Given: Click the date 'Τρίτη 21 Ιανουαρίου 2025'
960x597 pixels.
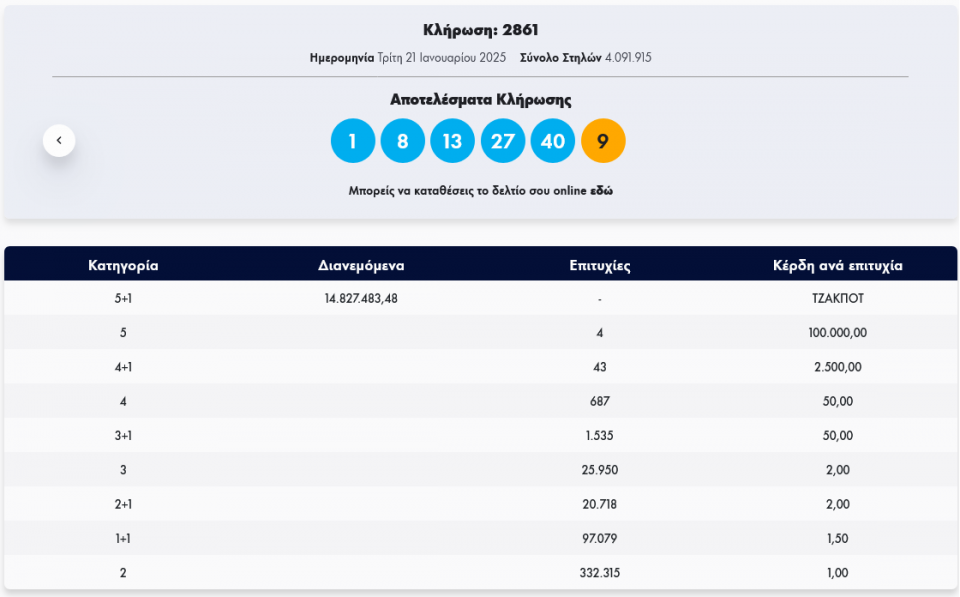Looking at the screenshot, I should pyautogui.click(x=442, y=57).
